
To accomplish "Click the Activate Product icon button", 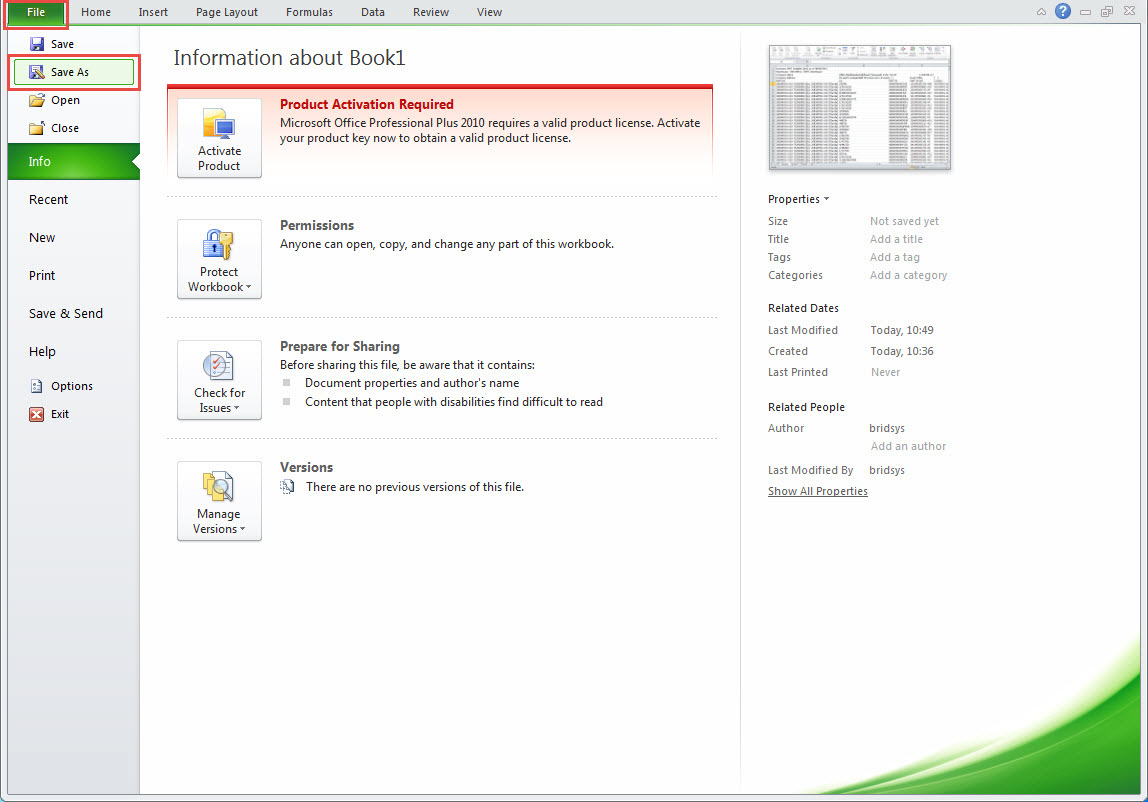I will [x=219, y=138].
